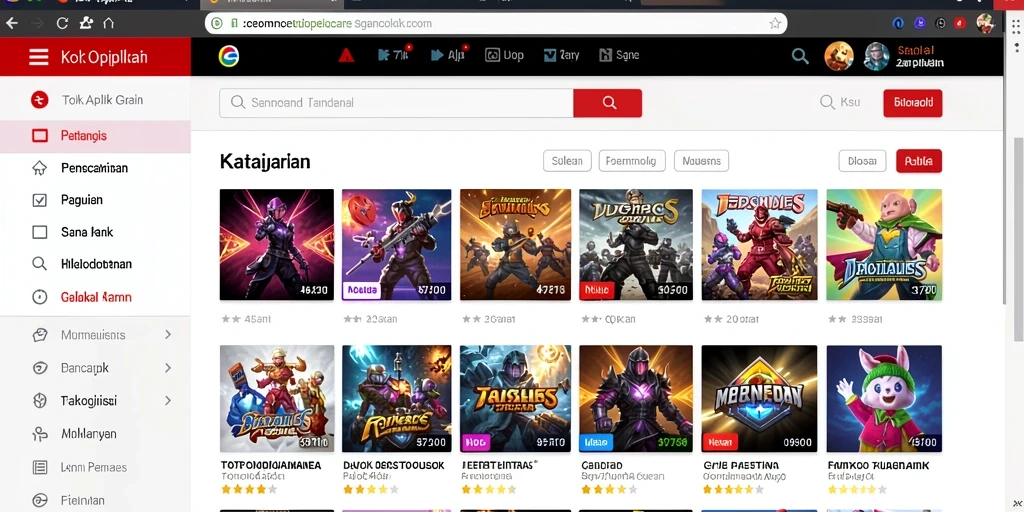Click the red Btloraold button

[912, 103]
